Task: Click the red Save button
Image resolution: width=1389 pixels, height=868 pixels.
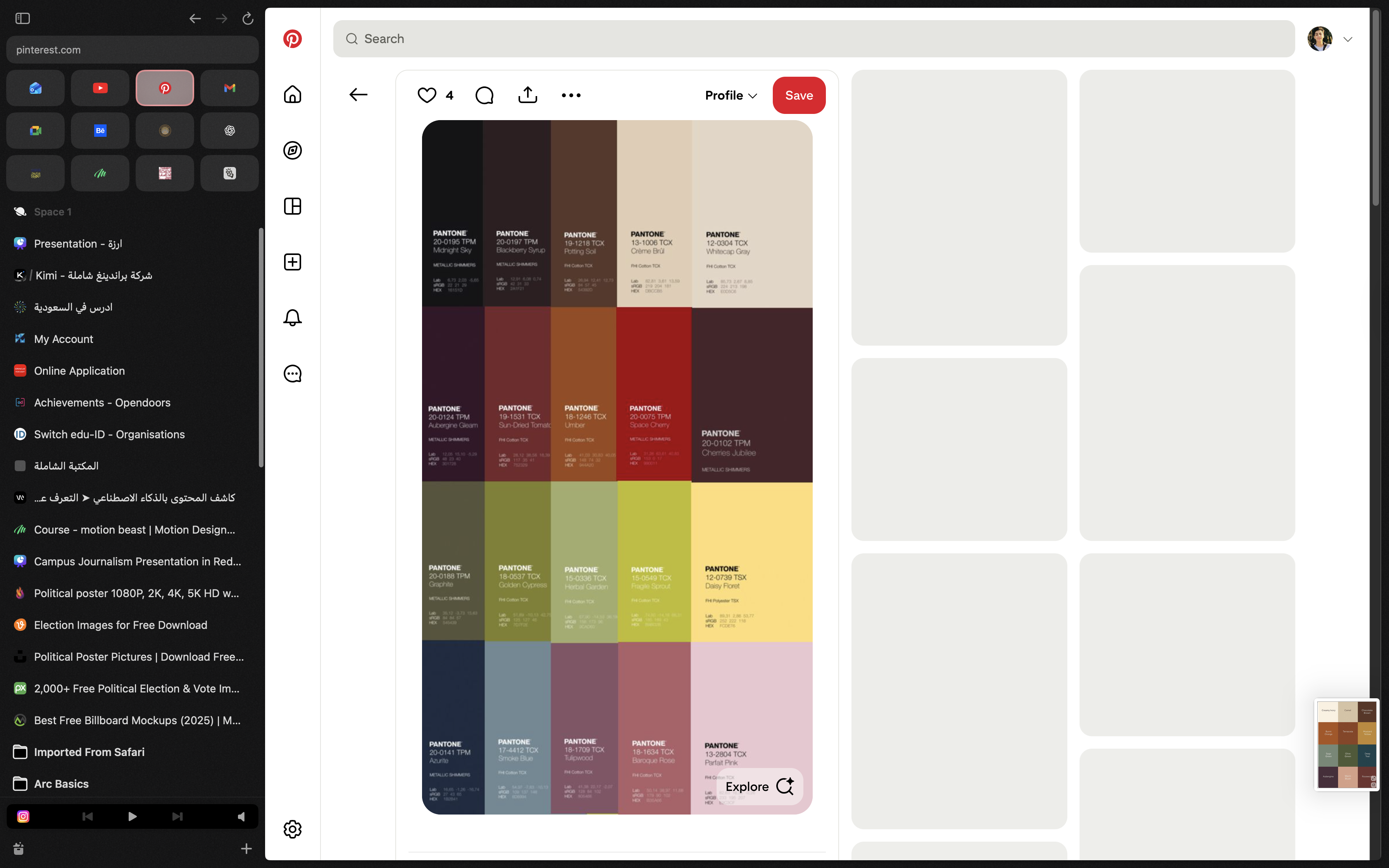Action: [798, 95]
